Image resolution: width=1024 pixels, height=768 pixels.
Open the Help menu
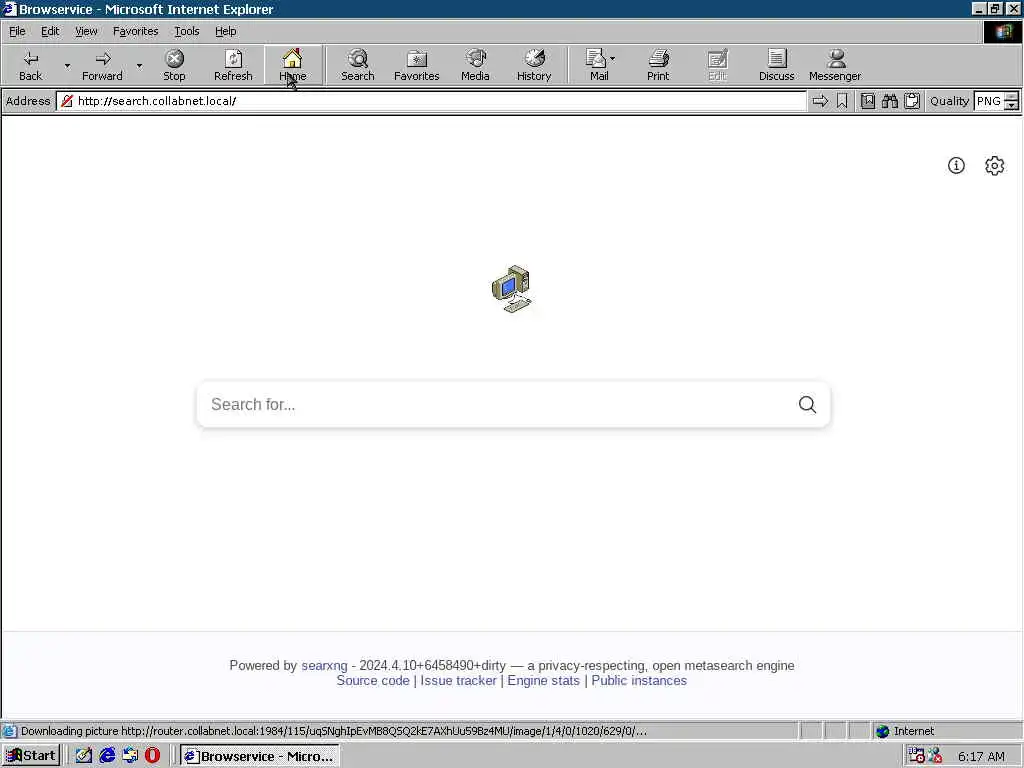point(225,31)
